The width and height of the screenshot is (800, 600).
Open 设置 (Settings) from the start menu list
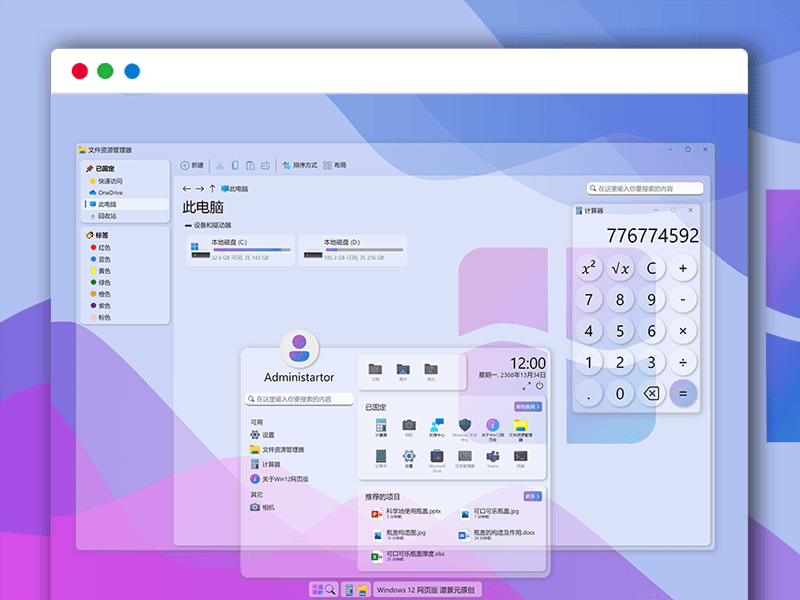pos(262,435)
